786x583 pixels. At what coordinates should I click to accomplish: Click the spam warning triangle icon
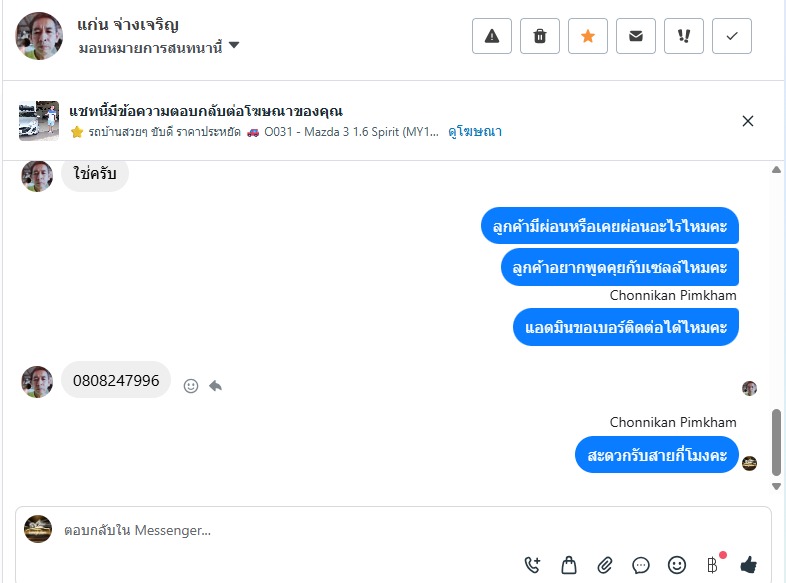click(x=492, y=36)
